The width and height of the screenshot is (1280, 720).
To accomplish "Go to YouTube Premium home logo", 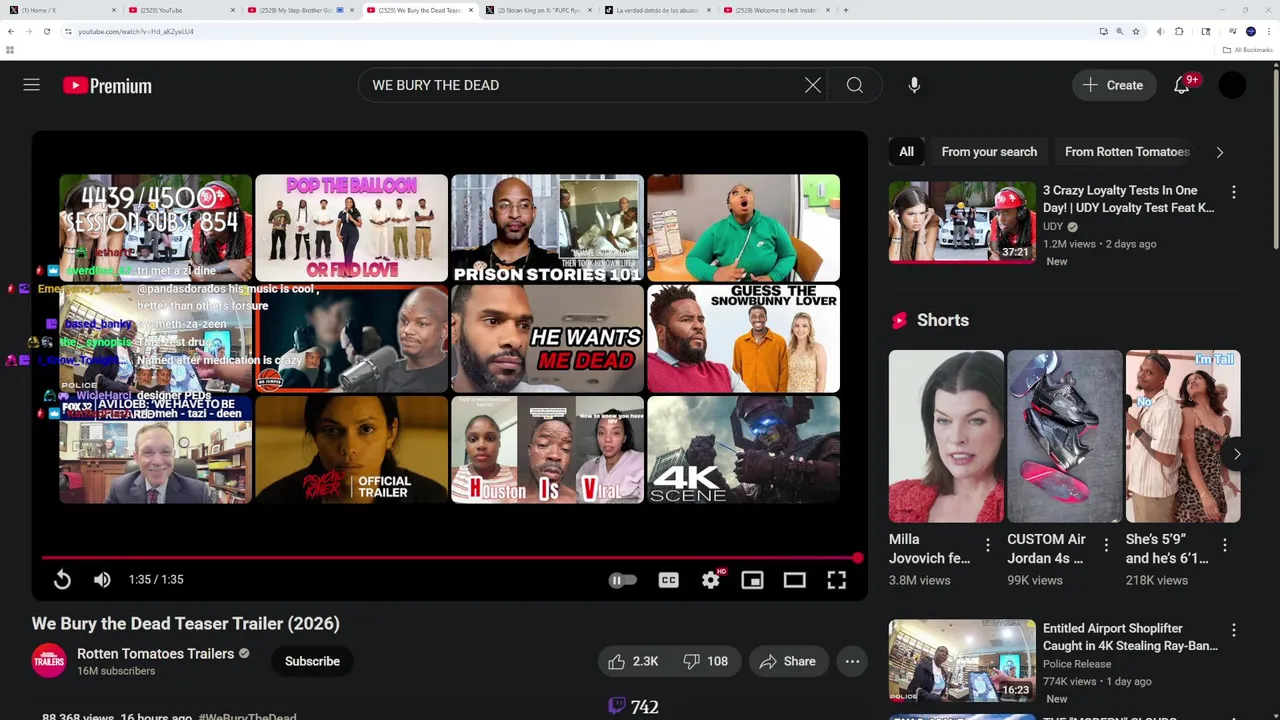I will pyautogui.click(x=107, y=86).
